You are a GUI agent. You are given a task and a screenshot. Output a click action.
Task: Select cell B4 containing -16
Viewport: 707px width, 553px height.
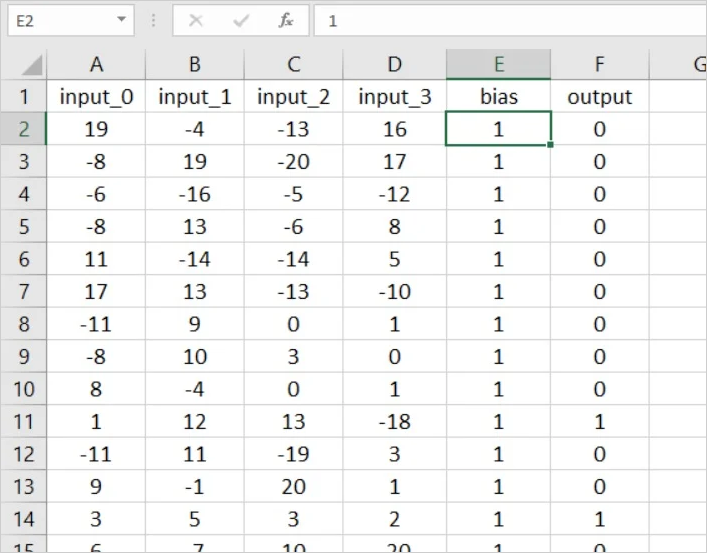pyautogui.click(x=195, y=194)
